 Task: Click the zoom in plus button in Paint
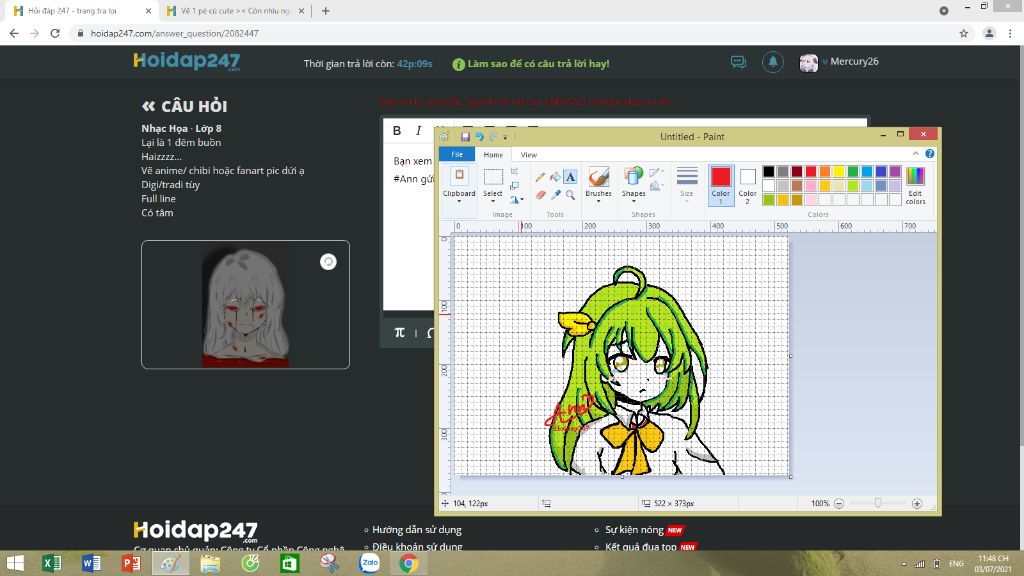tap(917, 504)
